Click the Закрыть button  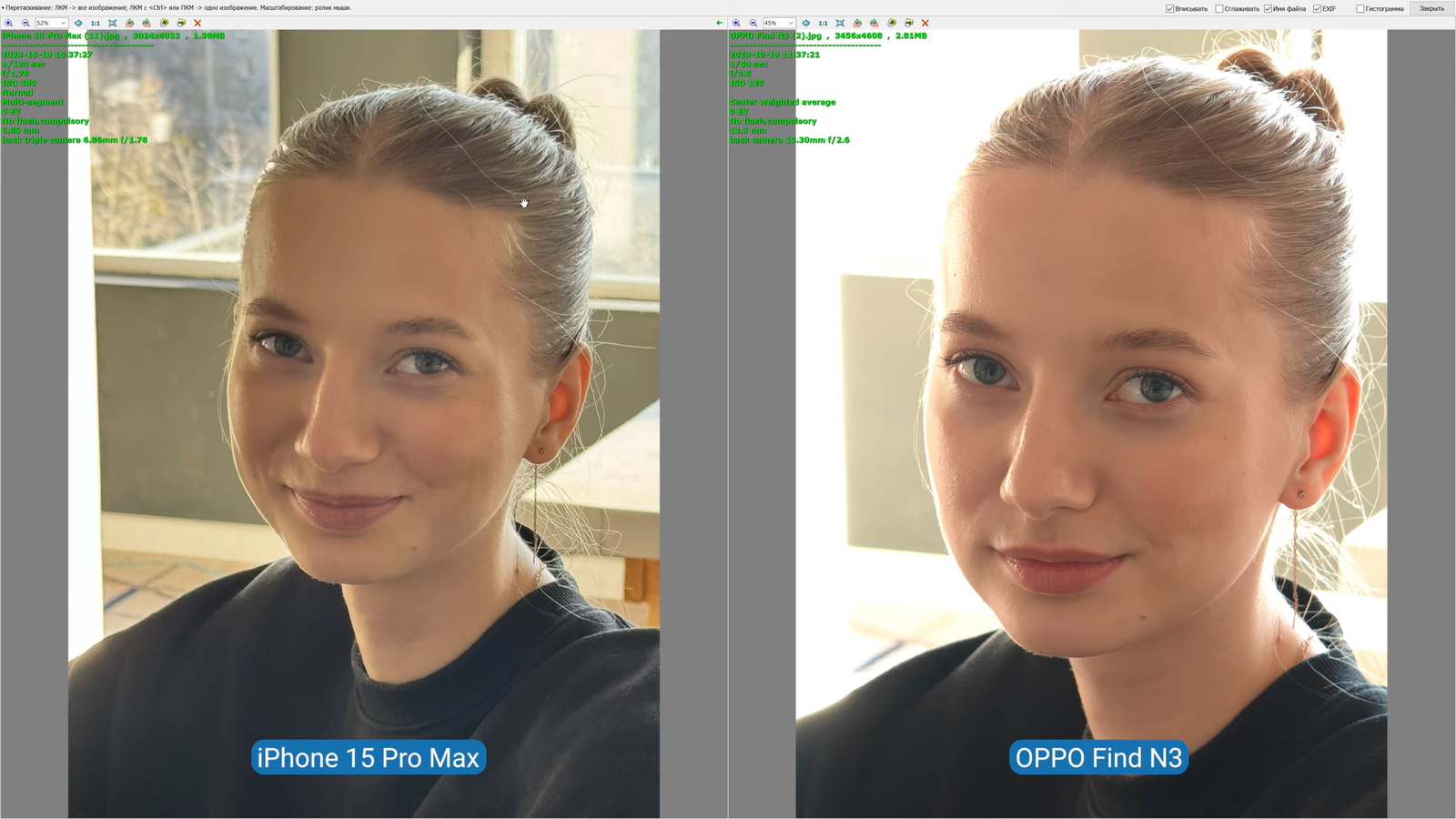(1431, 9)
